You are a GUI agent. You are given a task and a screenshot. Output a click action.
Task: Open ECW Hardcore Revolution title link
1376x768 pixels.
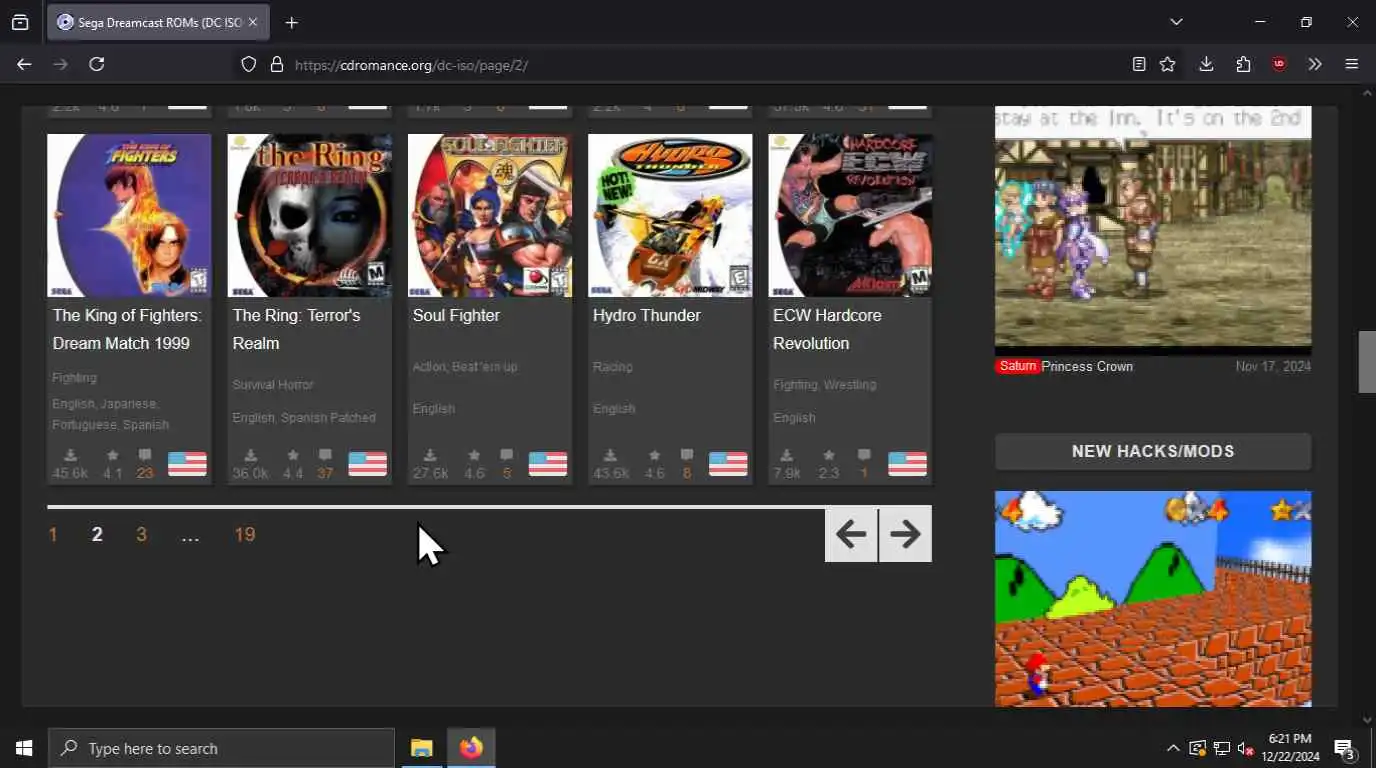827,329
